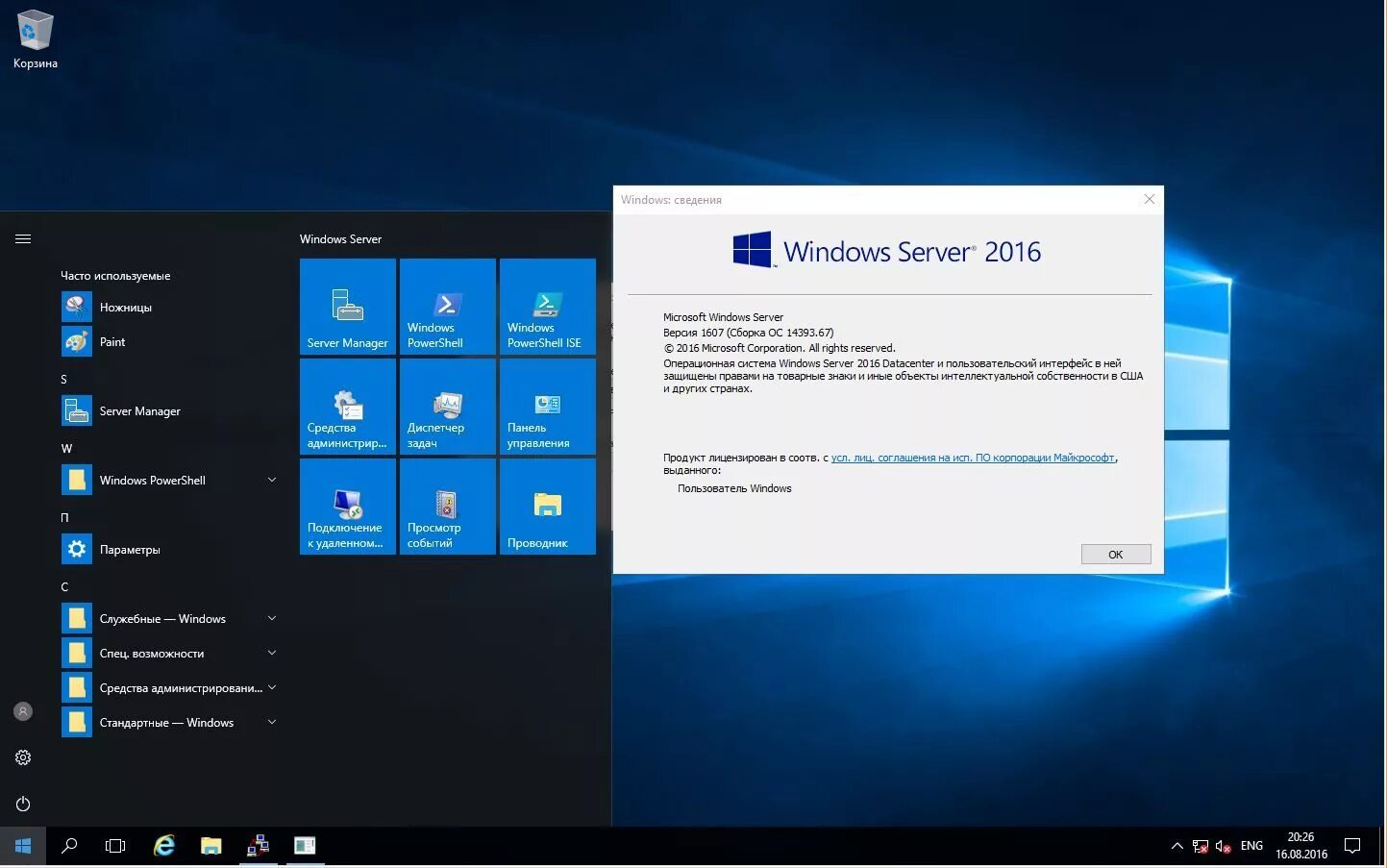The height and width of the screenshot is (868, 1387).
Task: Open Параметры (Settings) in the app list
Action: (x=169, y=550)
